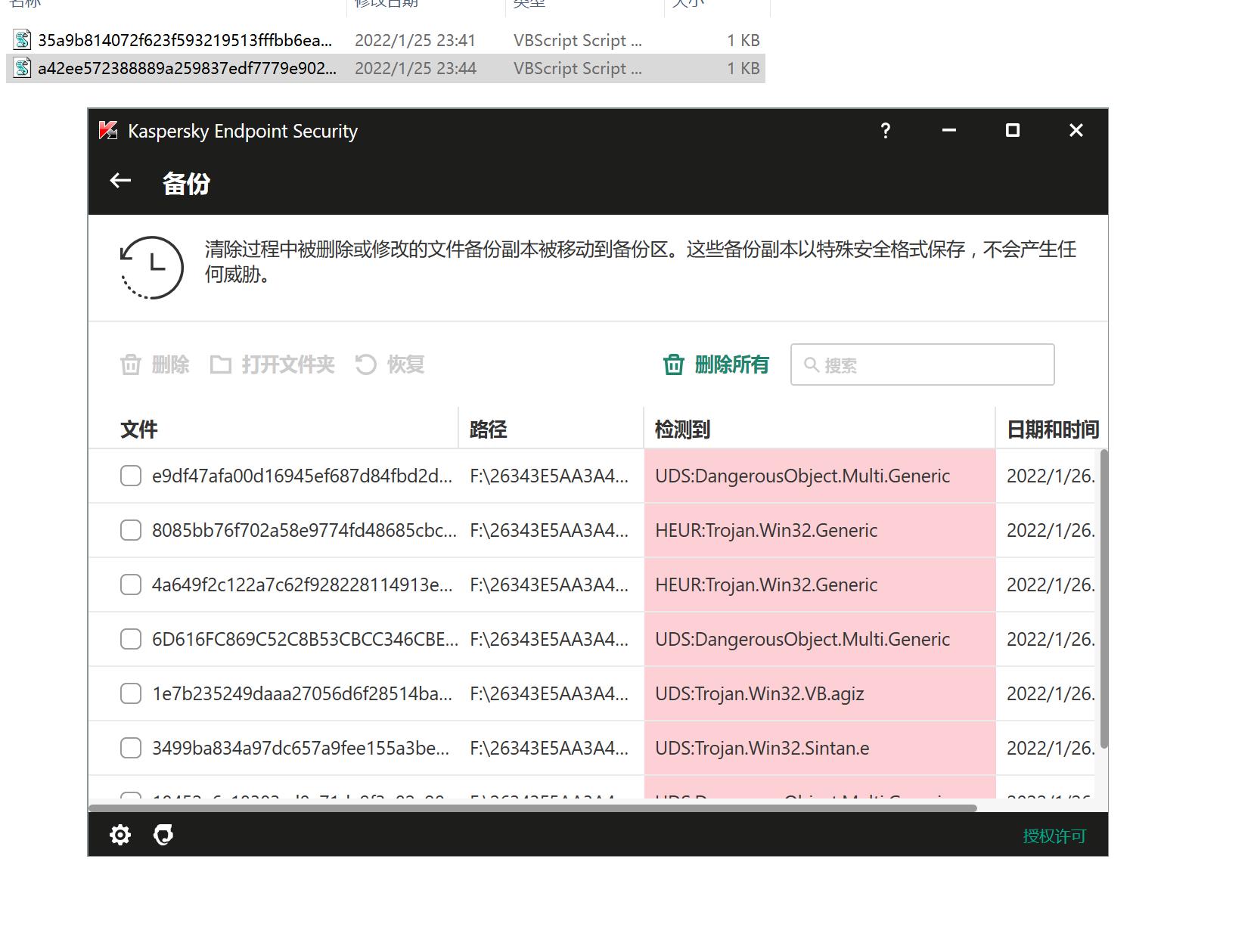Click file name 3499ba834a97dc657a9fee155a3be...

click(x=300, y=748)
